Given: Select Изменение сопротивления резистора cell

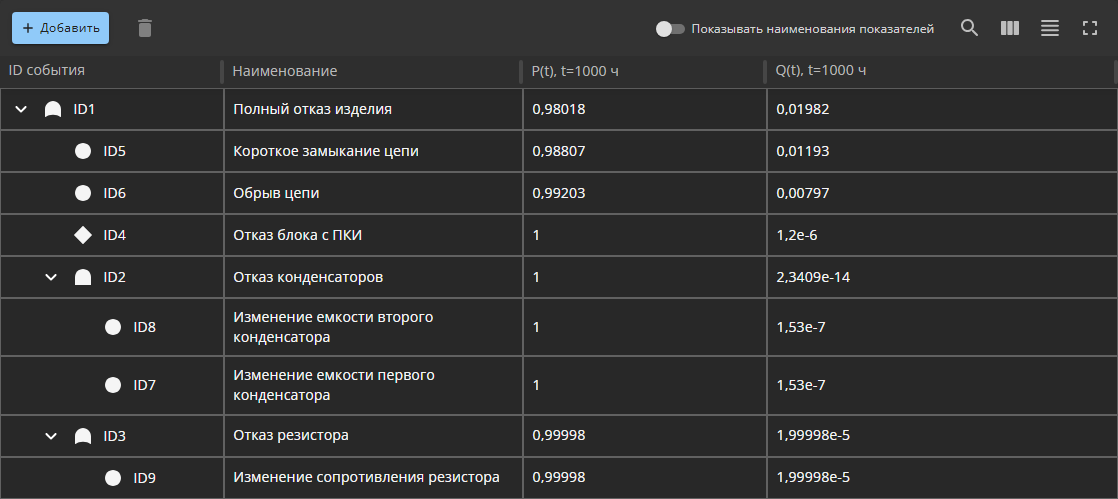Looking at the screenshot, I should coord(374,478).
